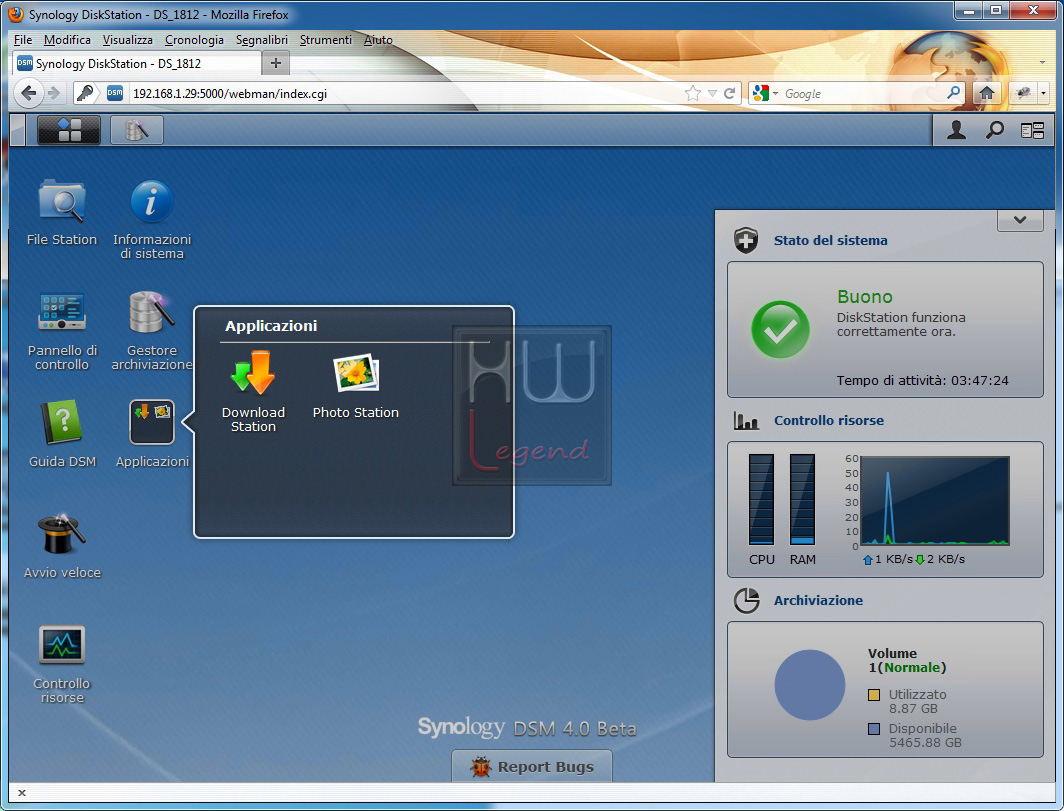Screen dimensions: 1064x811
Task: Open DSM search magnifier
Action: (x=995, y=130)
